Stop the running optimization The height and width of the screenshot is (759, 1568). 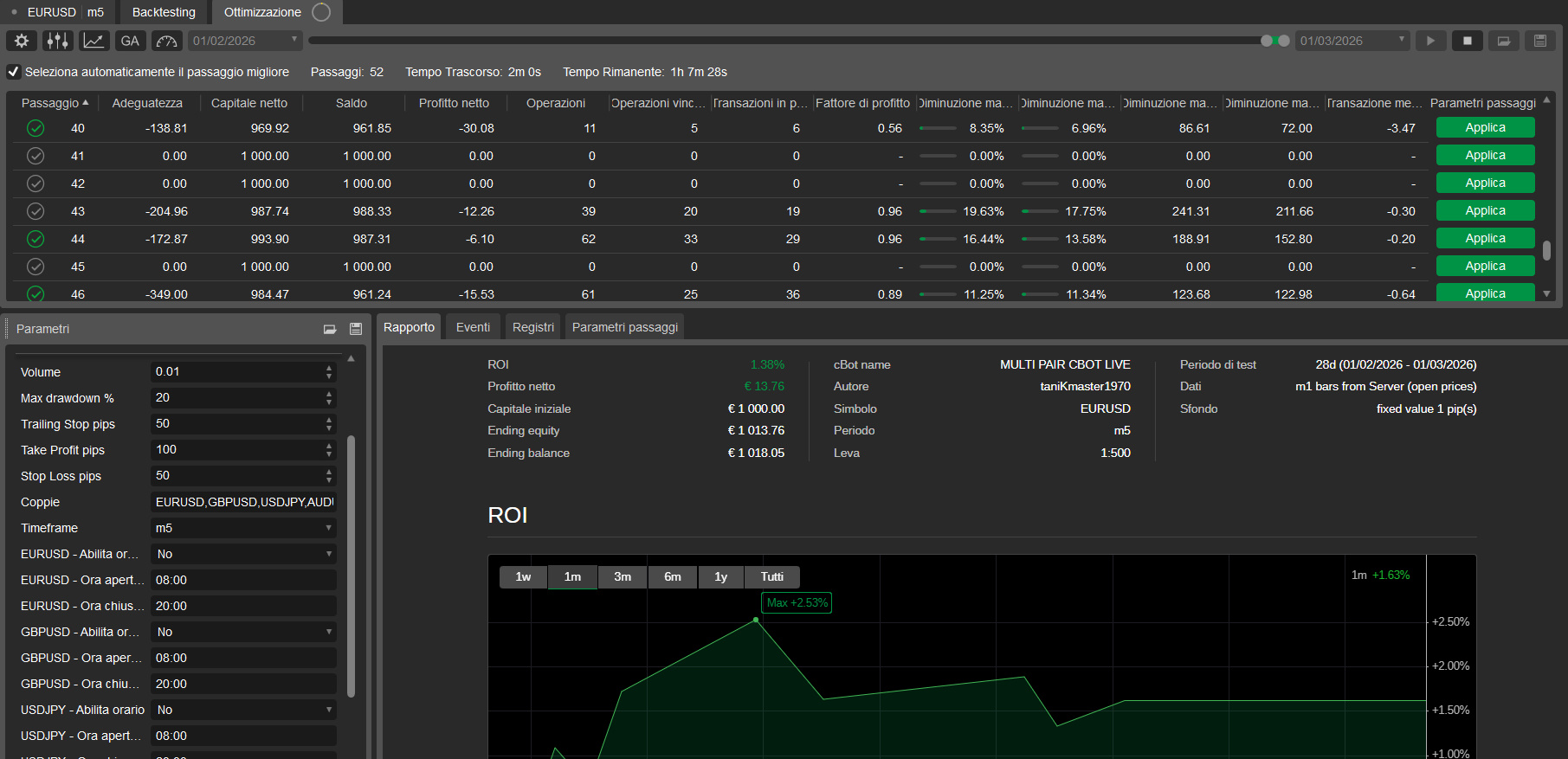1468,41
